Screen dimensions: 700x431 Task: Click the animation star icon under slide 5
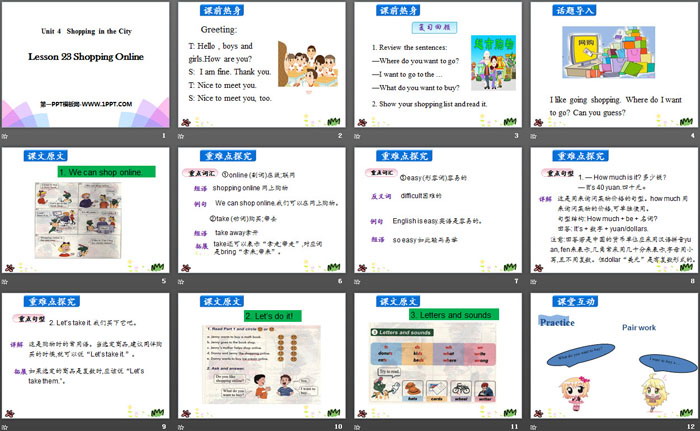(x=5, y=281)
